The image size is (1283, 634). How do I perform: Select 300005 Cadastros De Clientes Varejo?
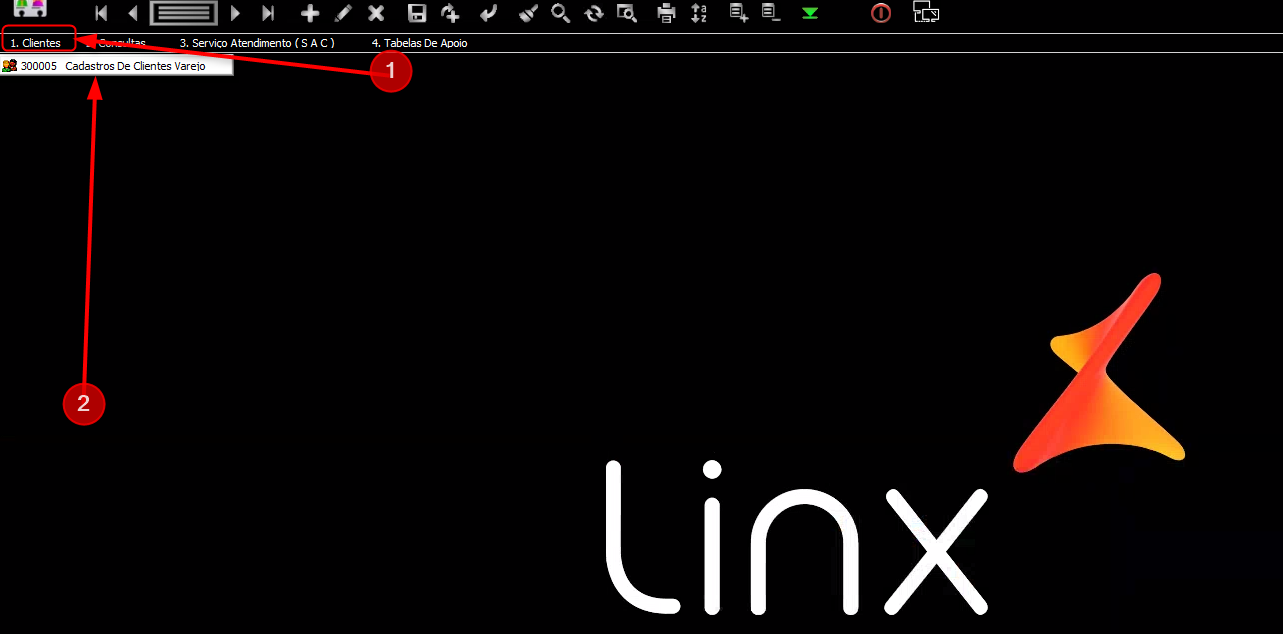click(116, 66)
